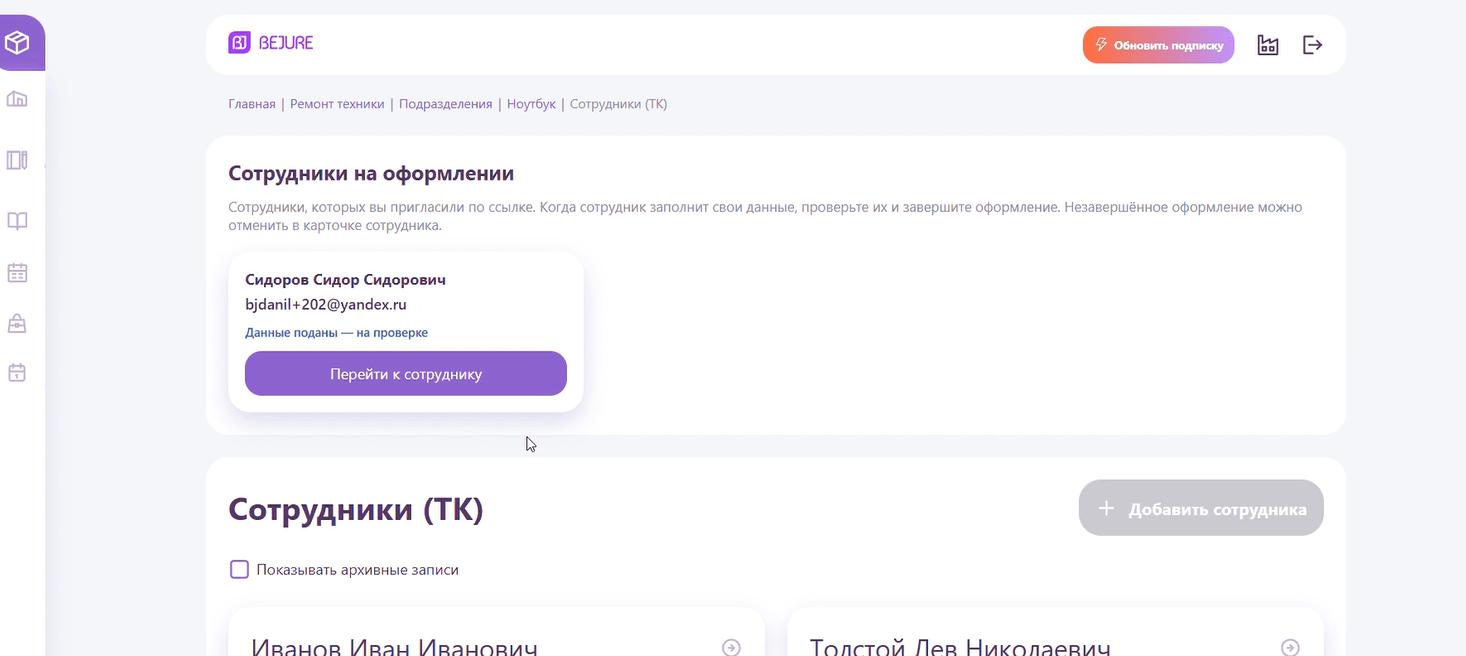Open Иванов Иван Иванович card arrow
1466x656 pixels.
731,648
